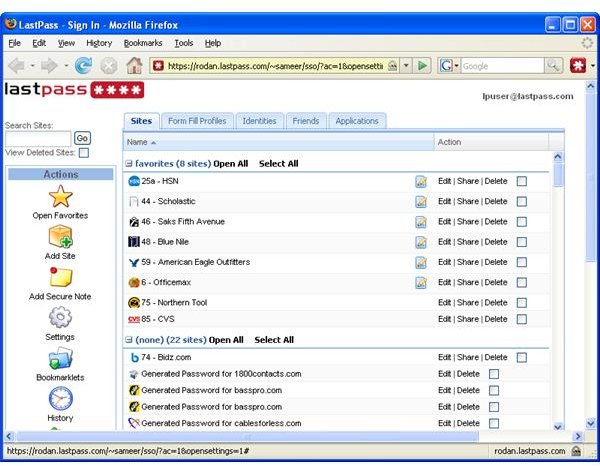Click the CVS site favicon
Screen dimensions: 600x466
(134, 319)
